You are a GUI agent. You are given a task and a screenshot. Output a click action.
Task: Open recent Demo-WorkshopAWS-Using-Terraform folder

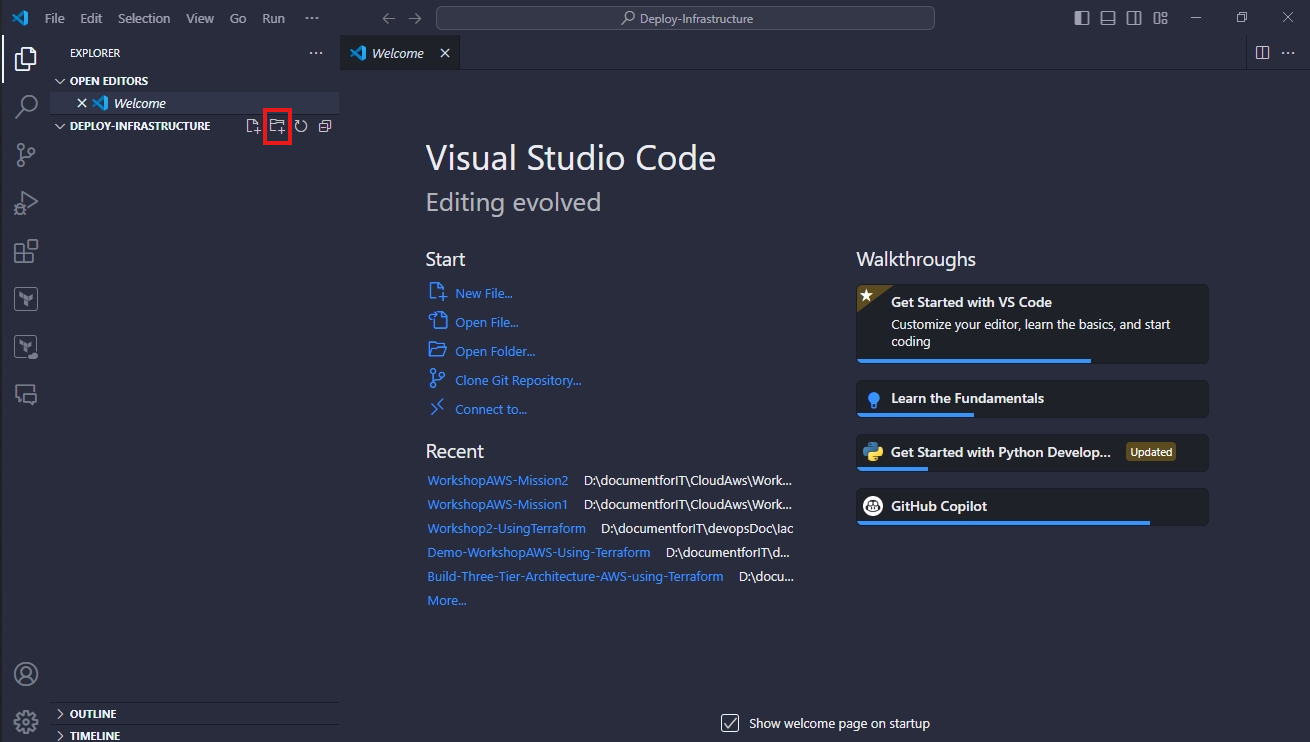coord(539,552)
